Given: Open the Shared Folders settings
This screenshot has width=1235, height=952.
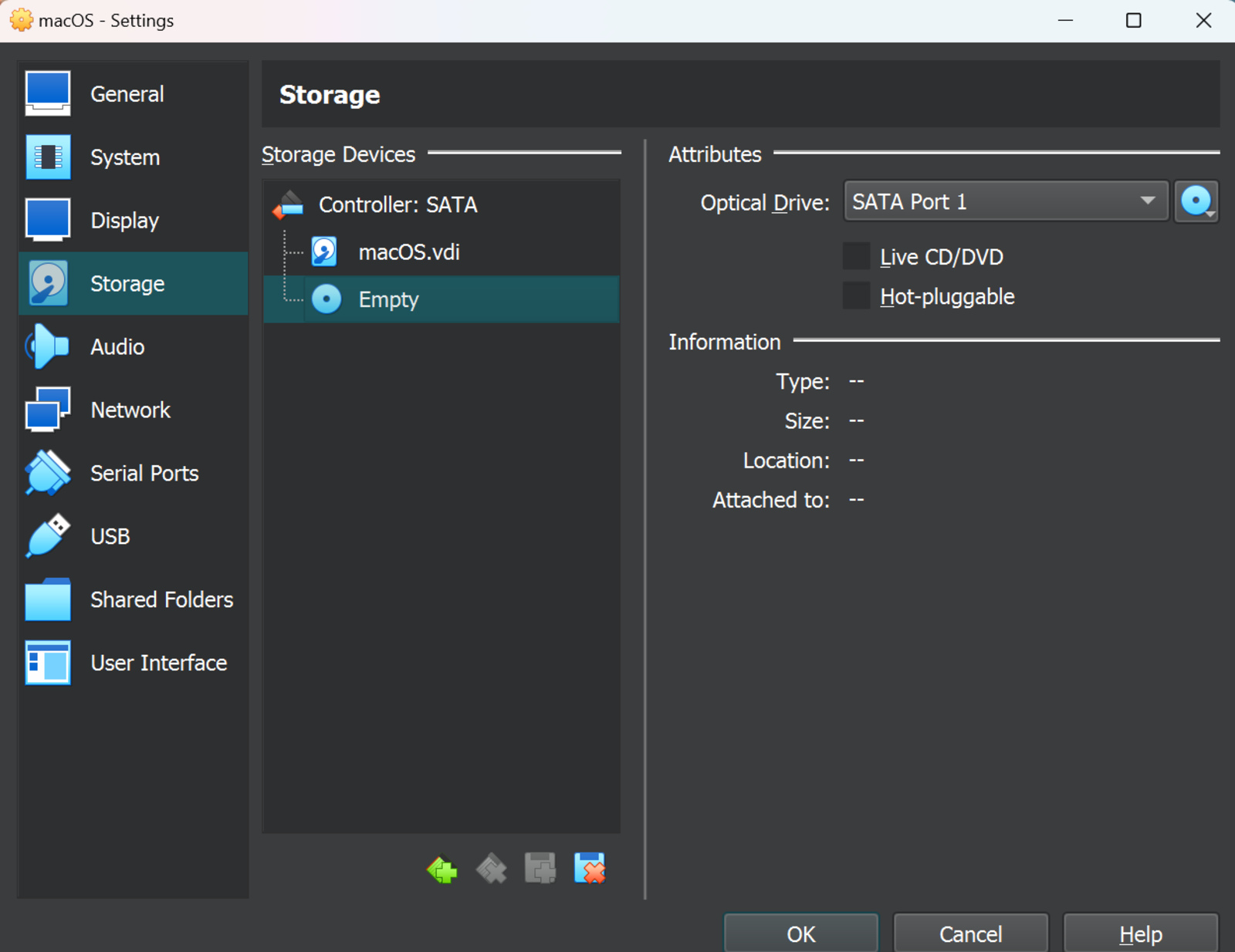Looking at the screenshot, I should 161,599.
